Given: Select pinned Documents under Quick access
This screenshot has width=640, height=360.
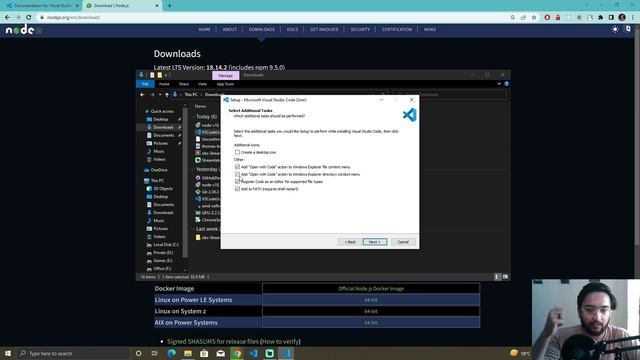Looking at the screenshot, I should coord(164,135).
